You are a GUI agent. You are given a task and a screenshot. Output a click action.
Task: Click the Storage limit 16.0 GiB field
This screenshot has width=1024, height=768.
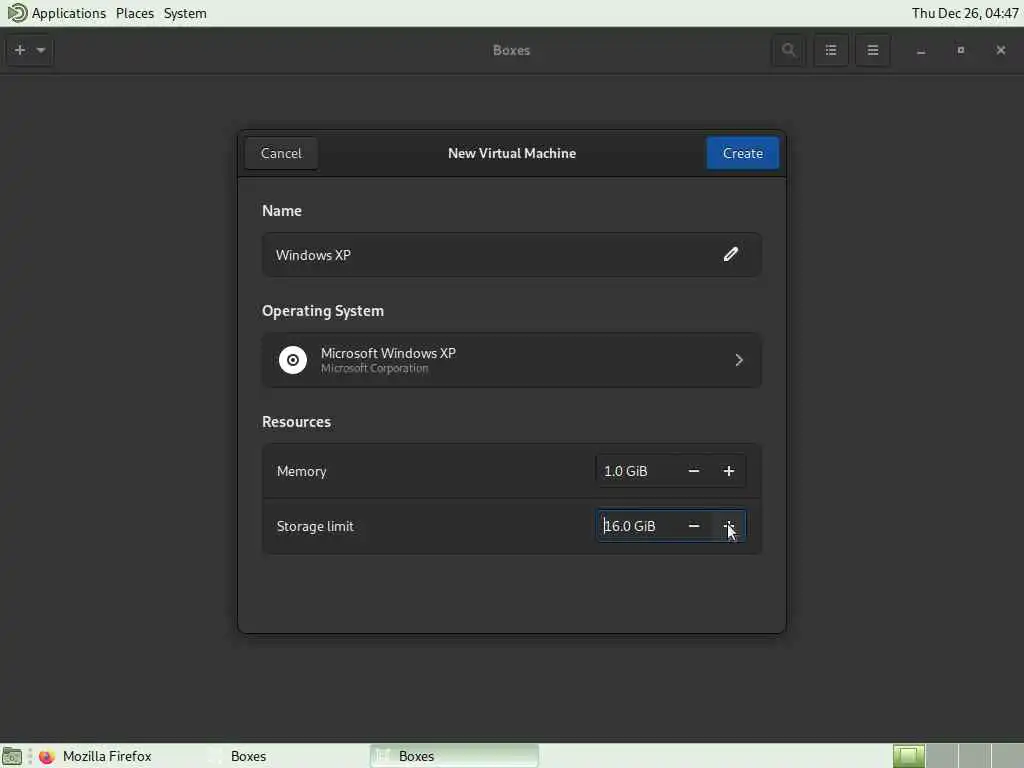click(637, 526)
